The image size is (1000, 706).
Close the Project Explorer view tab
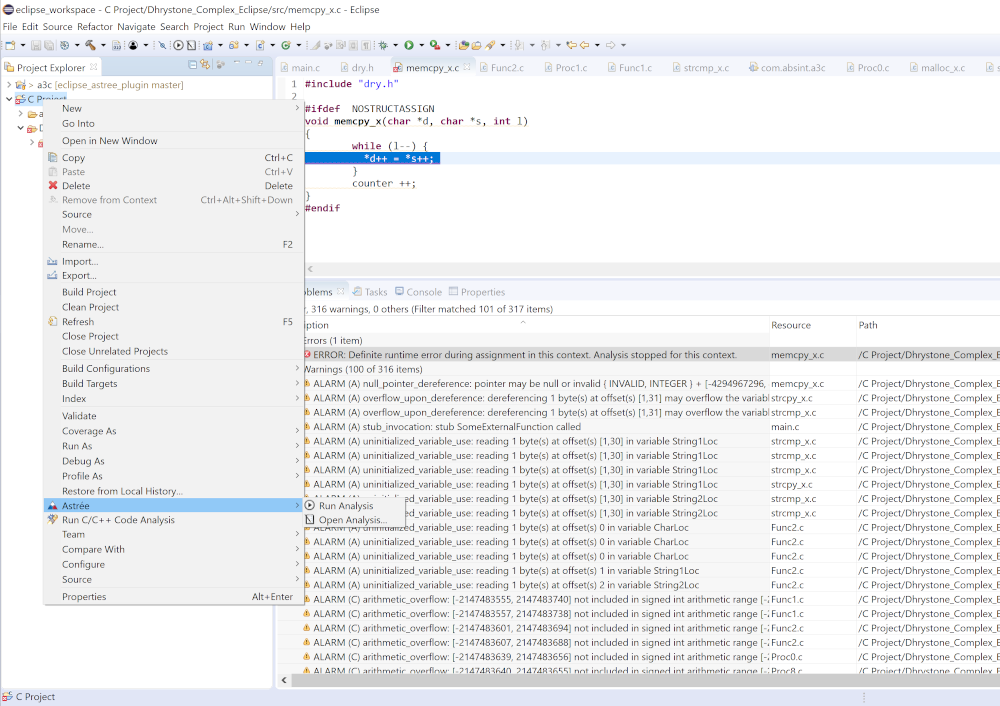pos(94,67)
